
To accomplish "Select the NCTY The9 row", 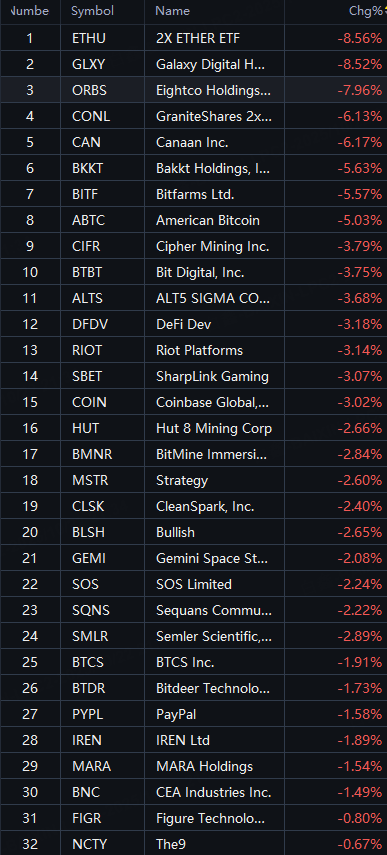I will (x=194, y=845).
